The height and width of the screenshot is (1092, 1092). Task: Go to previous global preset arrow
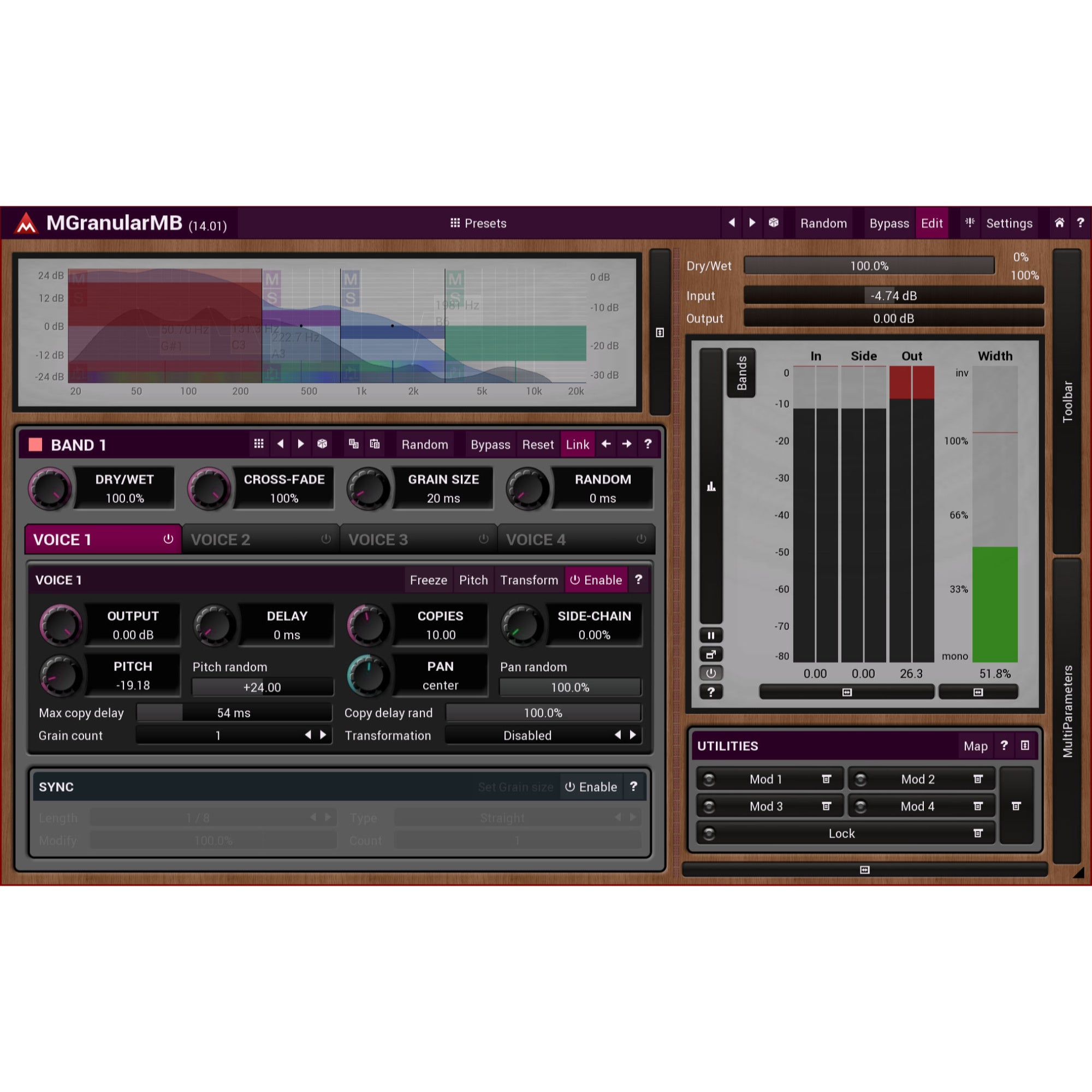coord(732,223)
